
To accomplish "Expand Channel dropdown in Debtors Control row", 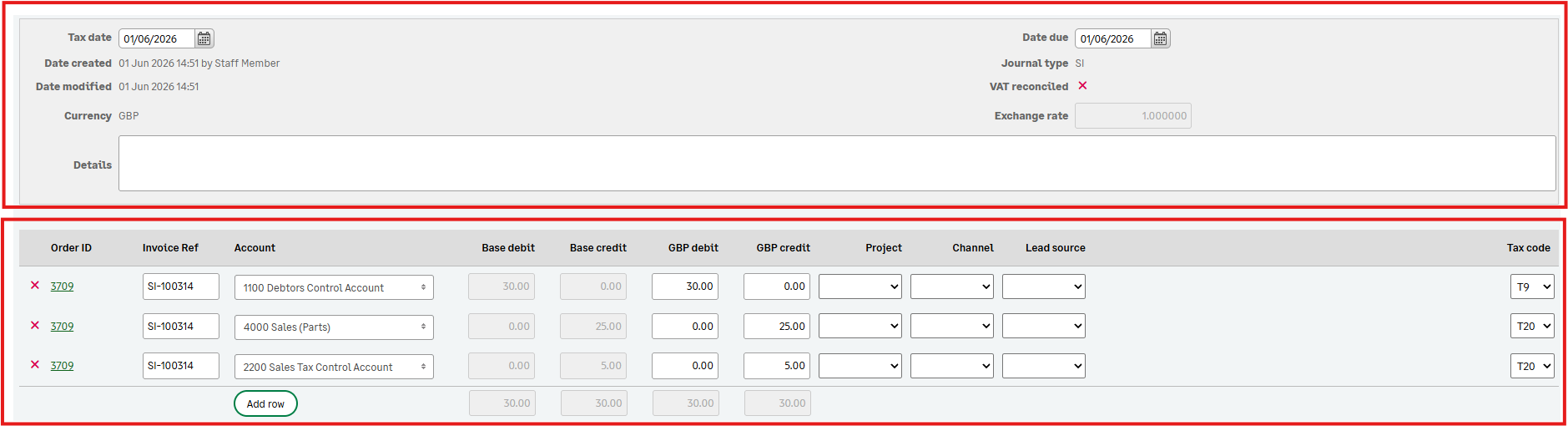I will pos(952,287).
